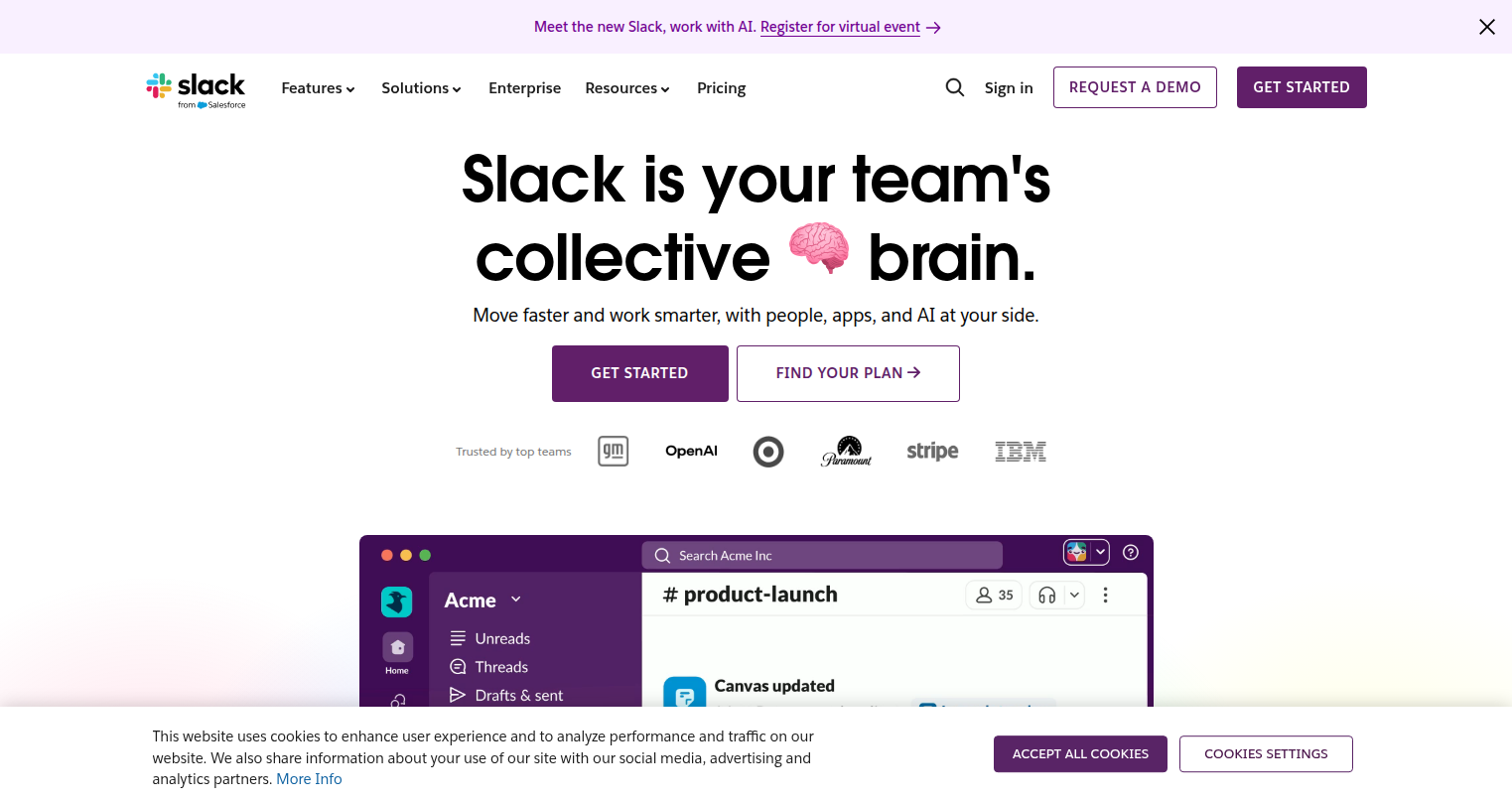This screenshot has width=1512, height=801.
Task: Open the Solutions dropdown menu
Action: point(421,87)
